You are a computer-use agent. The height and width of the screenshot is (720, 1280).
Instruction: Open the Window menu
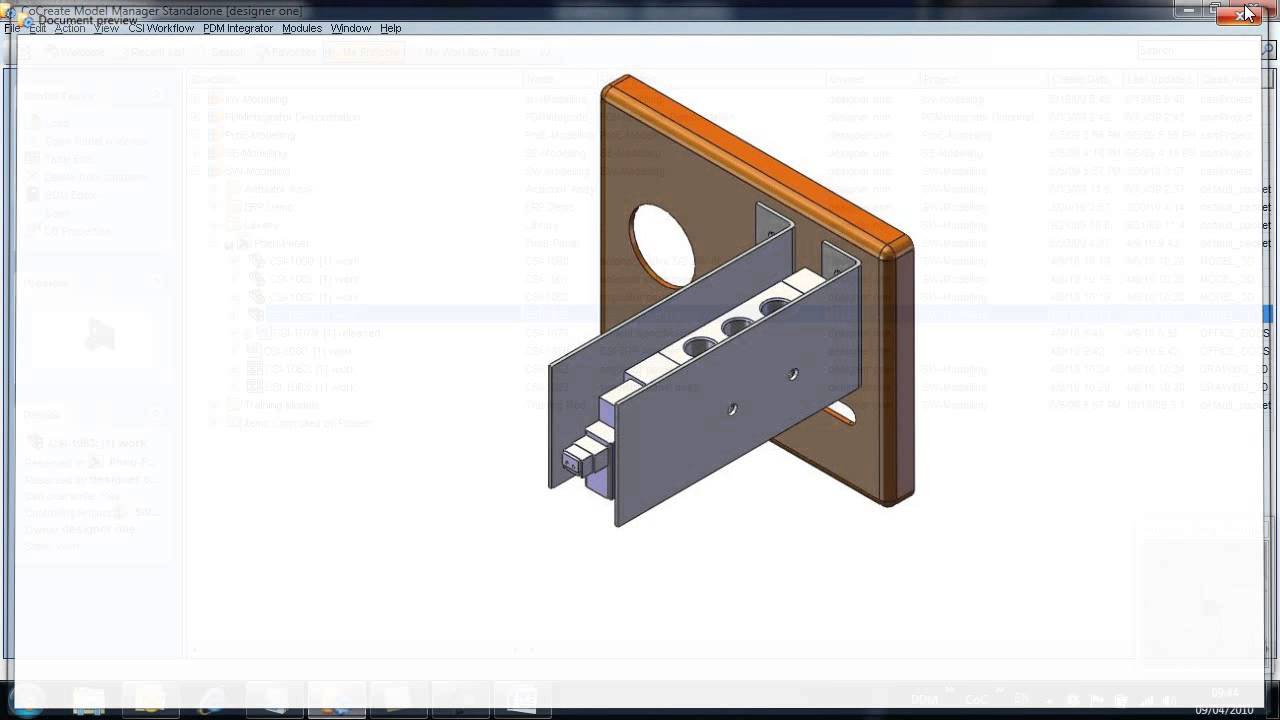(x=350, y=28)
